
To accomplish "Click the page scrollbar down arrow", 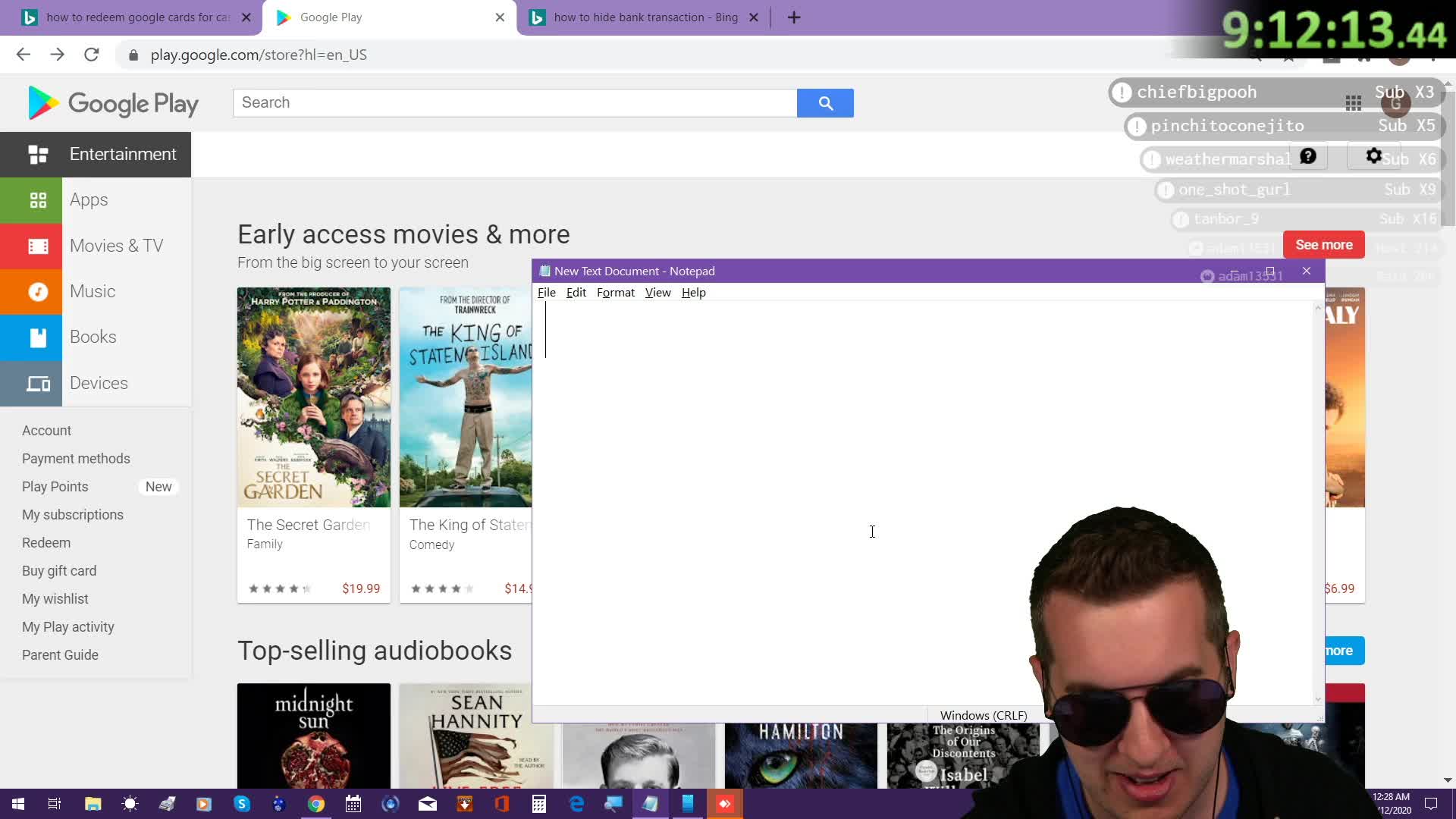I will (1448, 780).
